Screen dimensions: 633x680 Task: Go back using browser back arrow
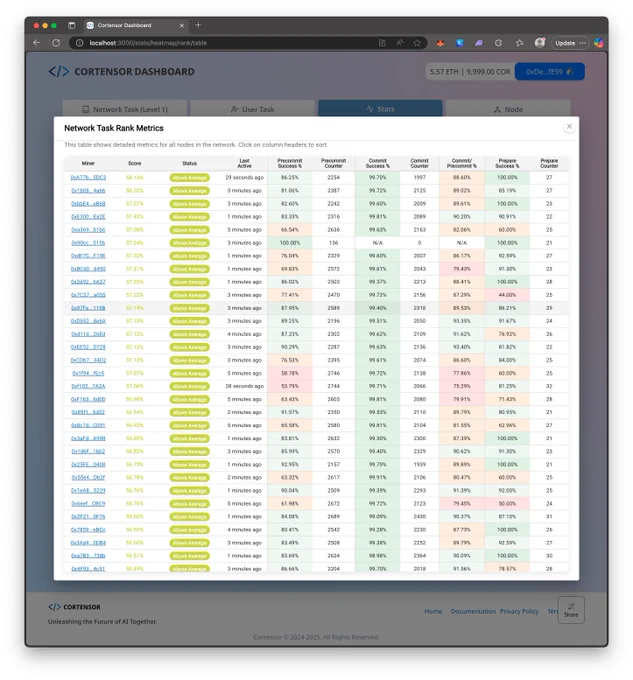coord(36,42)
